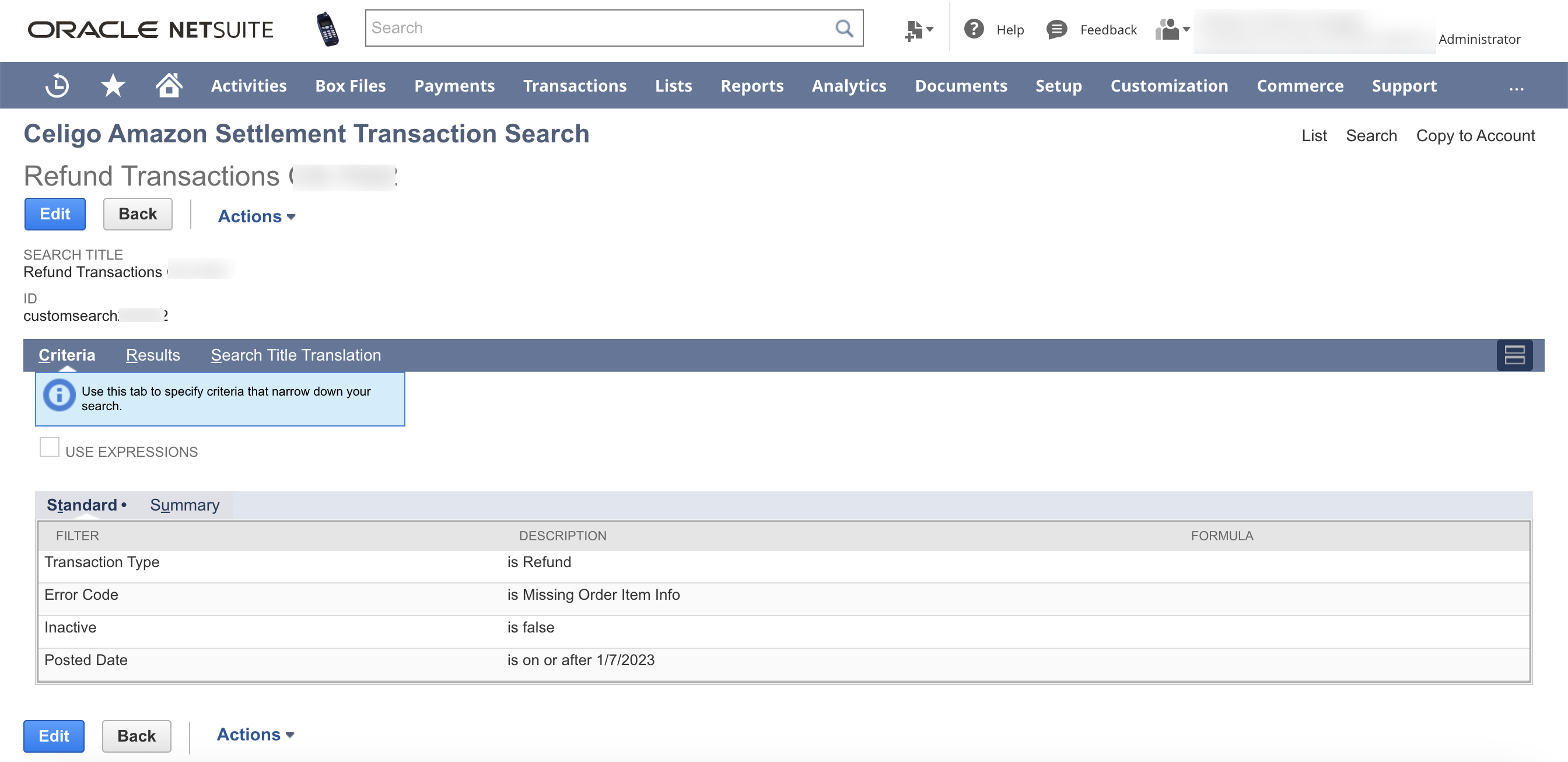The image size is (1568, 762).
Task: Switch to the Criteria tab
Action: 67,355
